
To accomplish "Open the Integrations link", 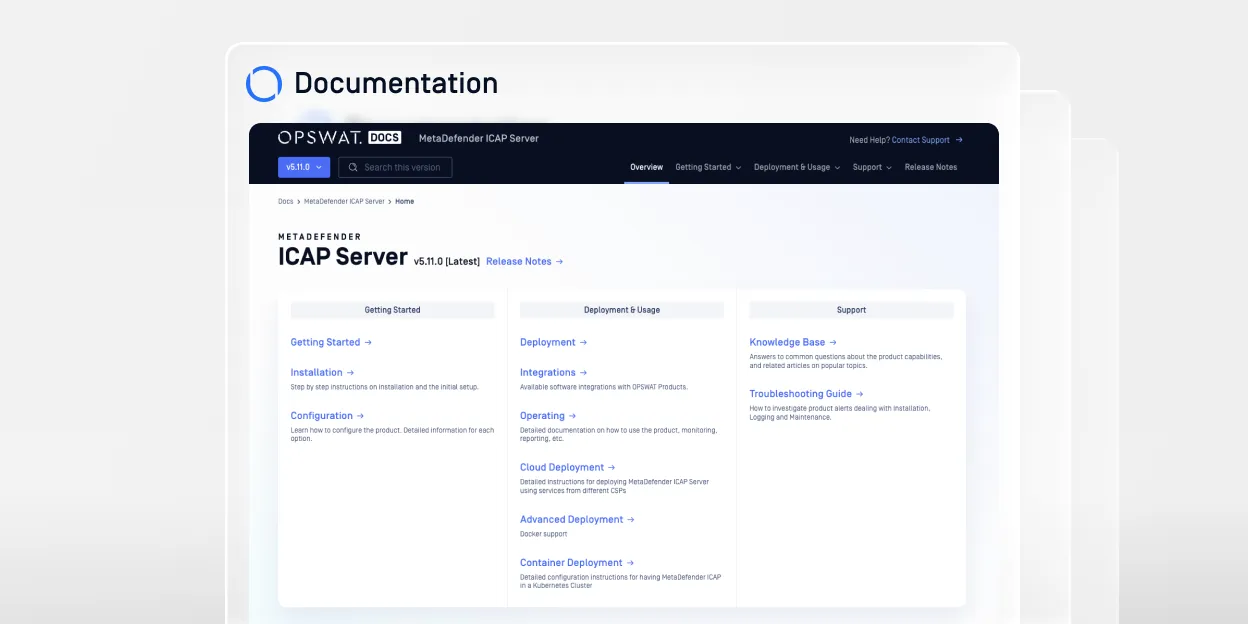I will click(x=553, y=372).
